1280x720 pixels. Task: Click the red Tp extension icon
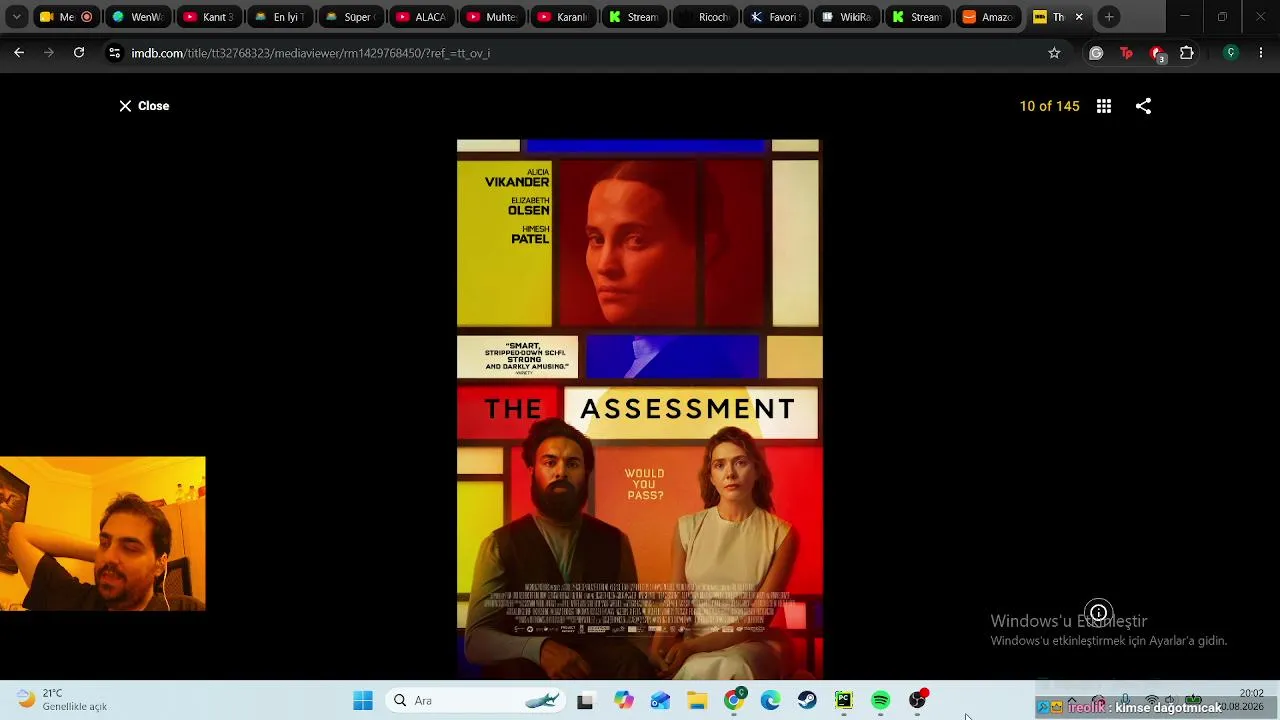(x=1126, y=53)
